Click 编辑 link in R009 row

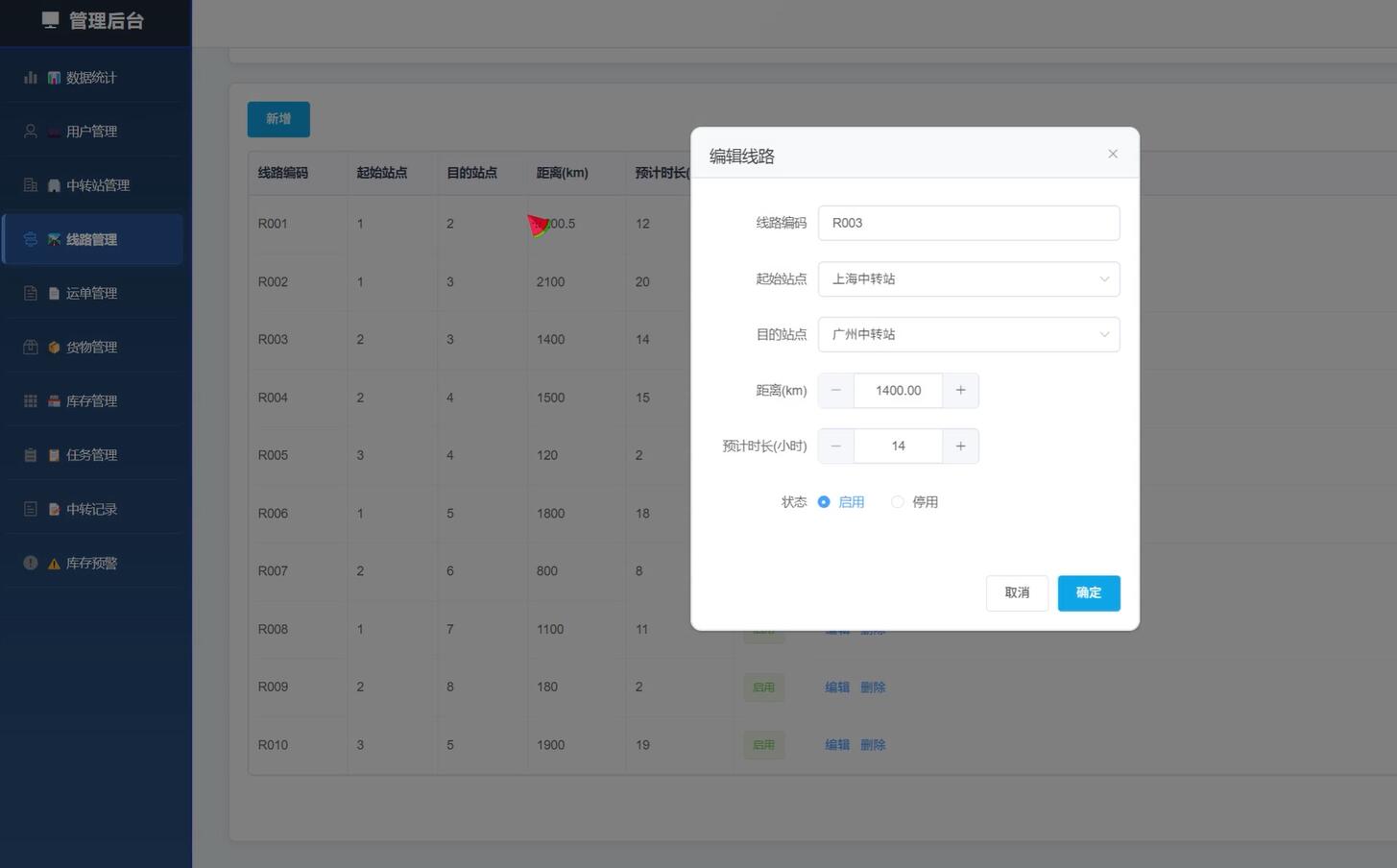837,687
